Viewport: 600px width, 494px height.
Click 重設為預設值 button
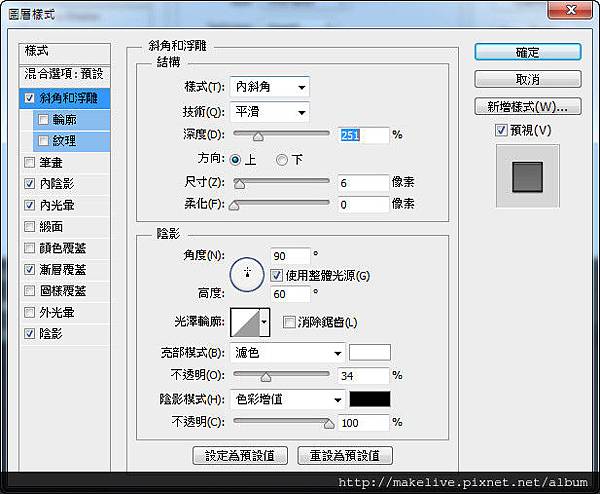pos(345,455)
